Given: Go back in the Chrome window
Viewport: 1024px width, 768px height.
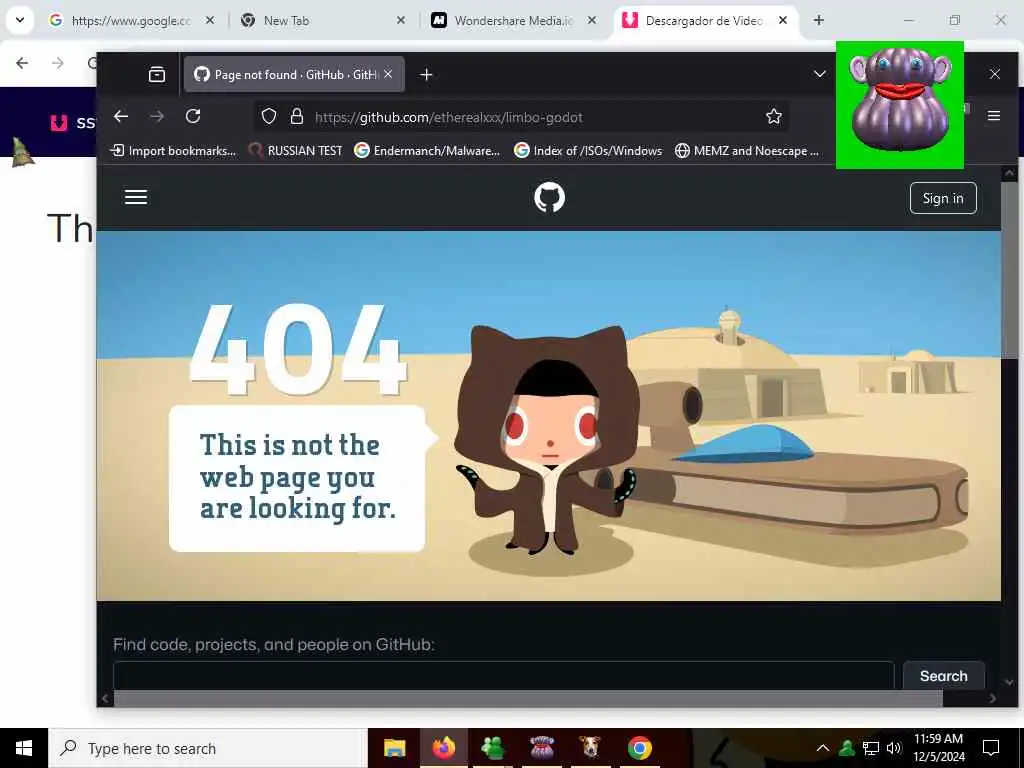Looking at the screenshot, I should [22, 63].
